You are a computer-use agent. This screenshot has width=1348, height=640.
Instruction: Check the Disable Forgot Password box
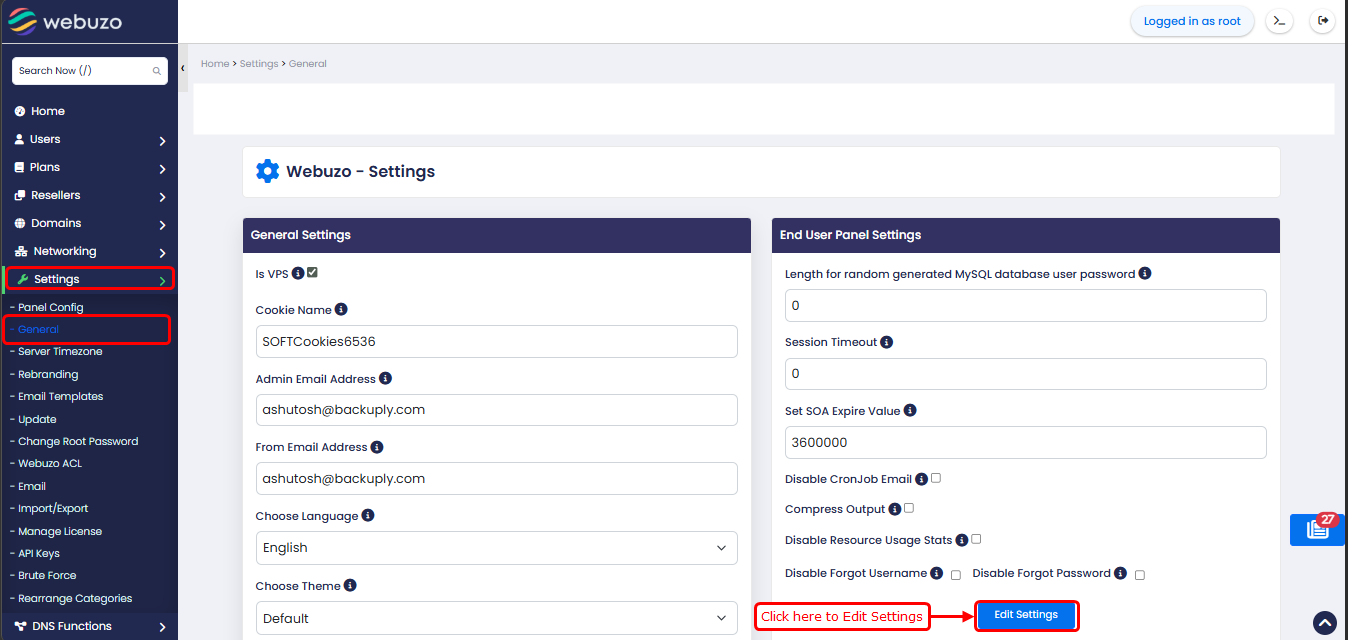point(1140,575)
